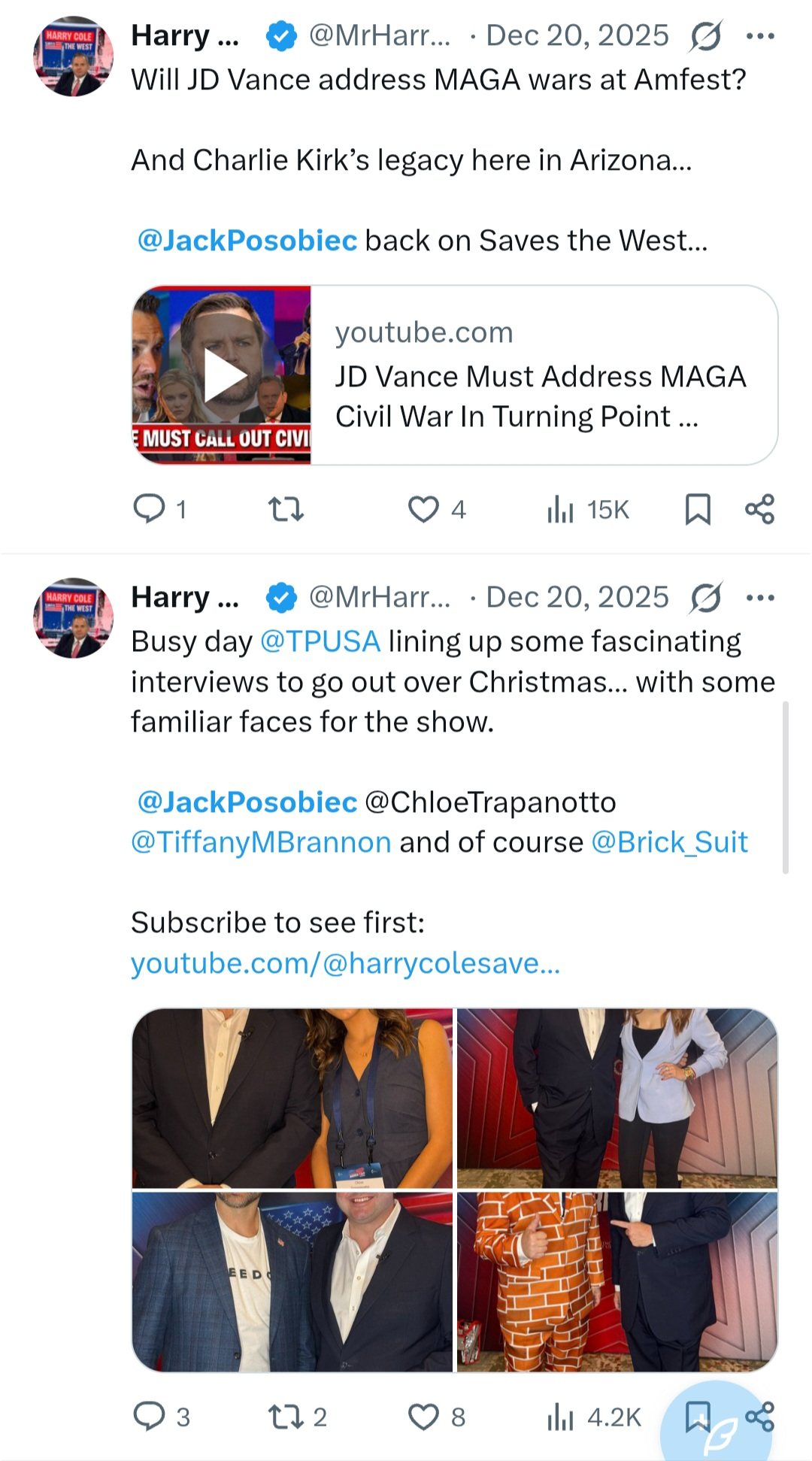
Task: Open the @Brick_Suit profile mention
Action: pyautogui.click(x=669, y=842)
